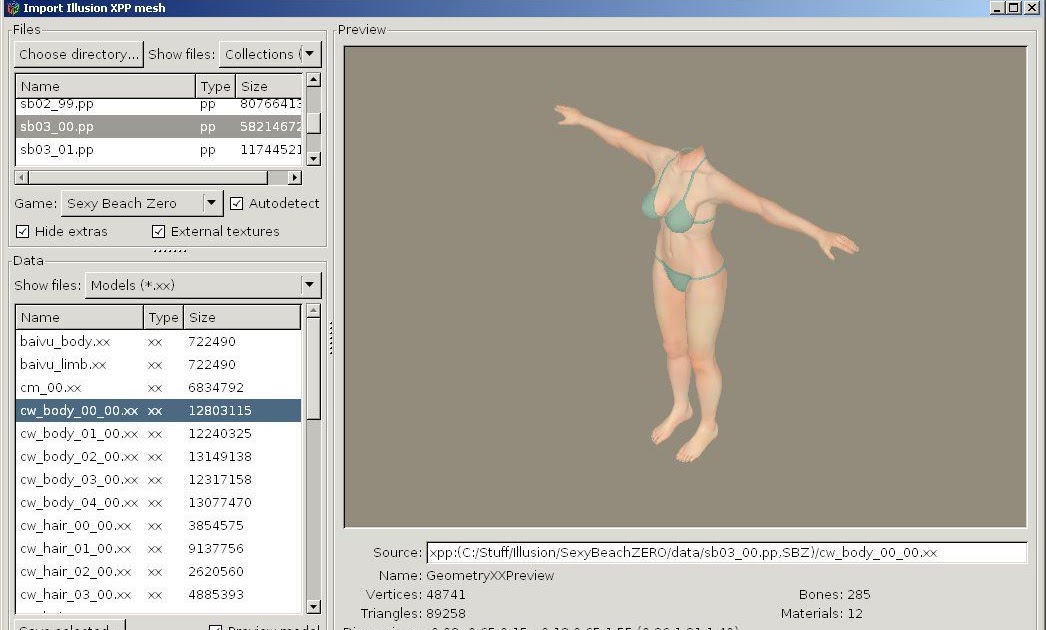
Task: Click the Vertices: 48741 label
Action: point(416,595)
